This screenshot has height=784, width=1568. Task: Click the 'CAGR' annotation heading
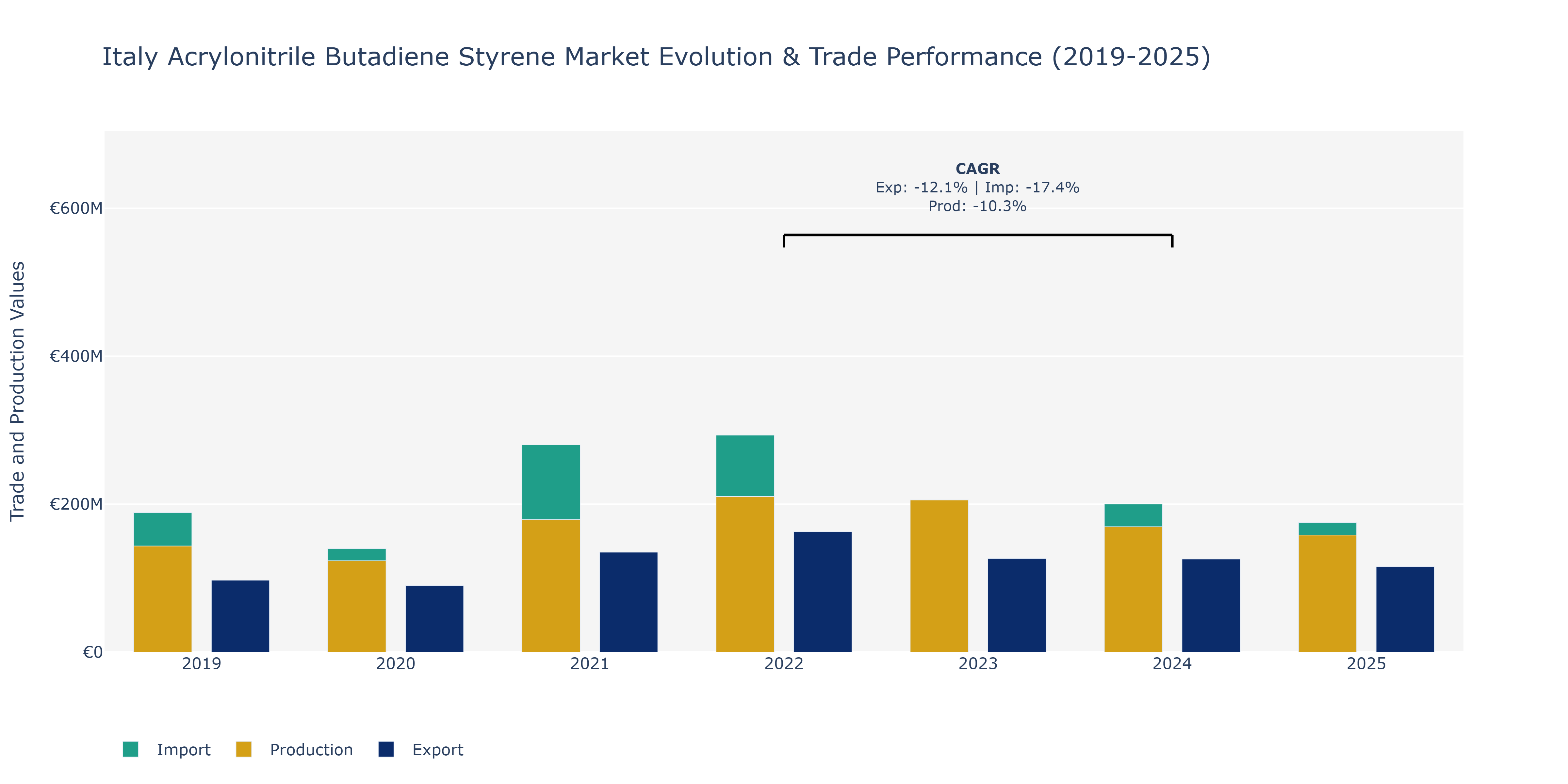pos(978,169)
